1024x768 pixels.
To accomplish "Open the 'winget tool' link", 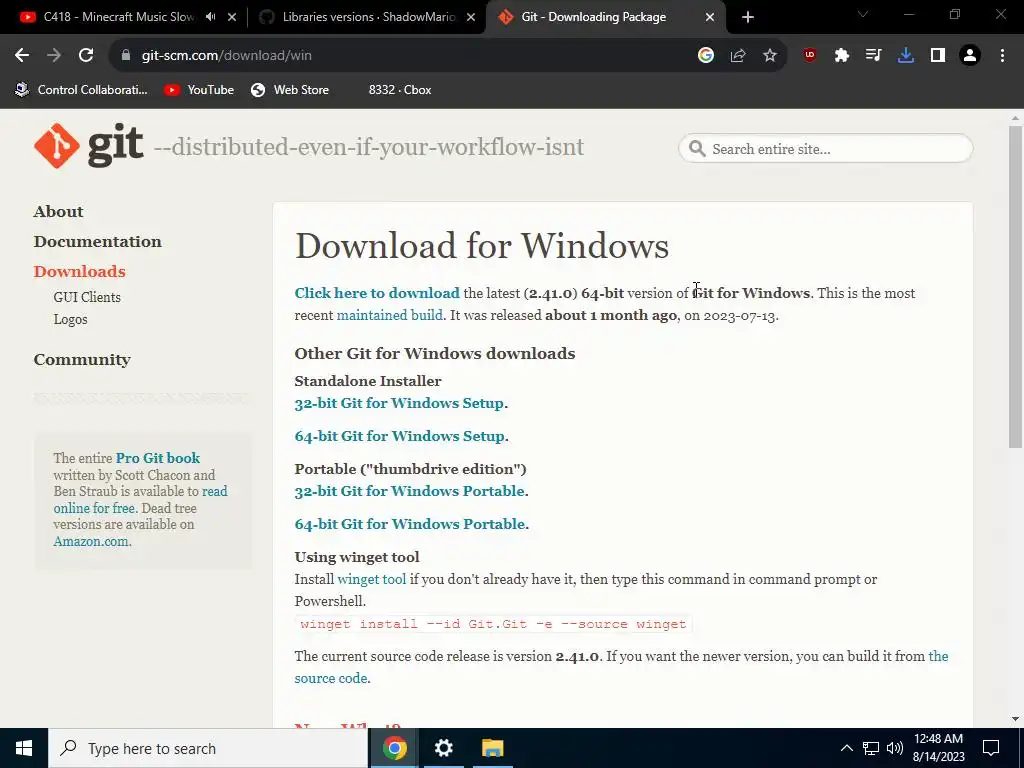I will pyautogui.click(x=372, y=579).
